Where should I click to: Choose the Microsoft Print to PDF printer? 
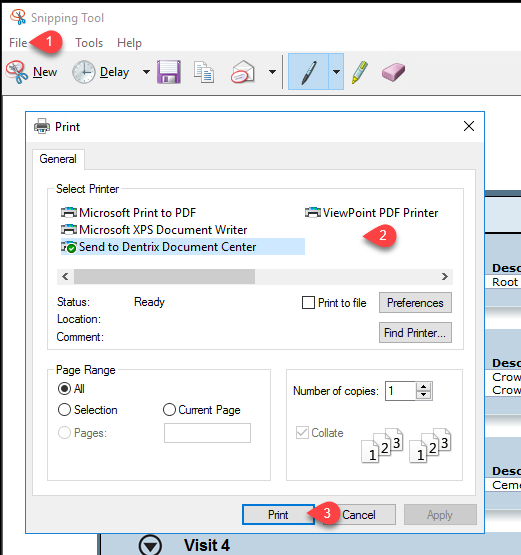coord(128,213)
